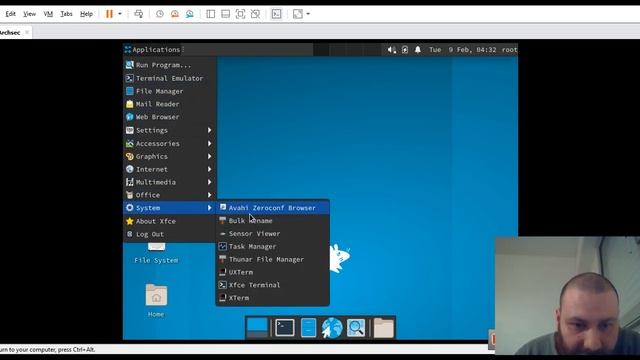Open folder icon in the dock

[384, 327]
